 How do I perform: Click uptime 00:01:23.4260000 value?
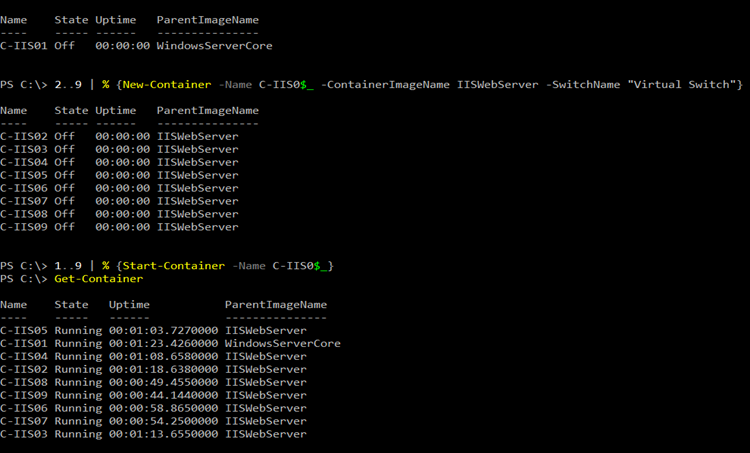click(x=163, y=343)
